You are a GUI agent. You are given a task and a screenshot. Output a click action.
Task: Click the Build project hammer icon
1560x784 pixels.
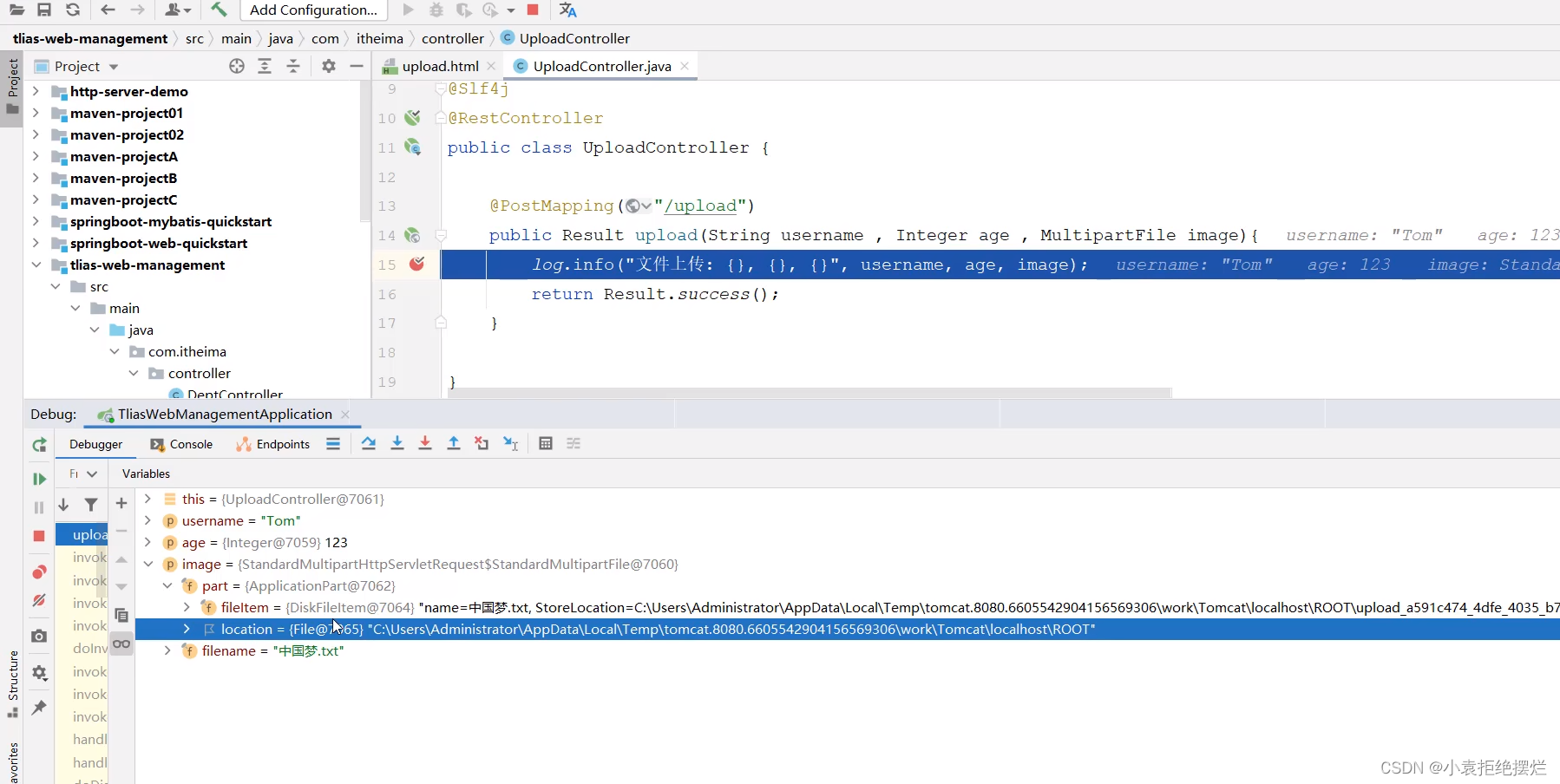219,10
